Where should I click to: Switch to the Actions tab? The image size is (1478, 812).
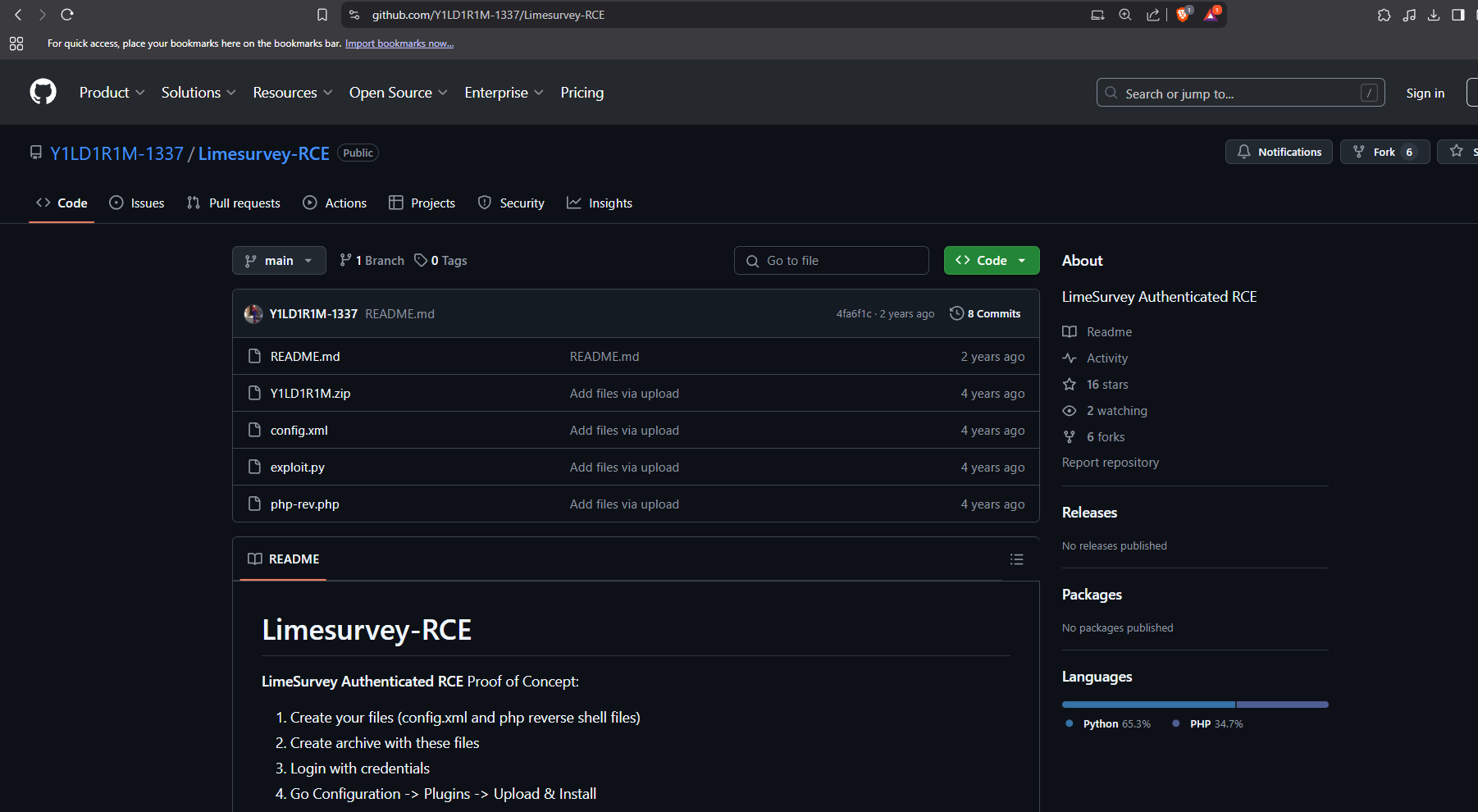coord(335,203)
